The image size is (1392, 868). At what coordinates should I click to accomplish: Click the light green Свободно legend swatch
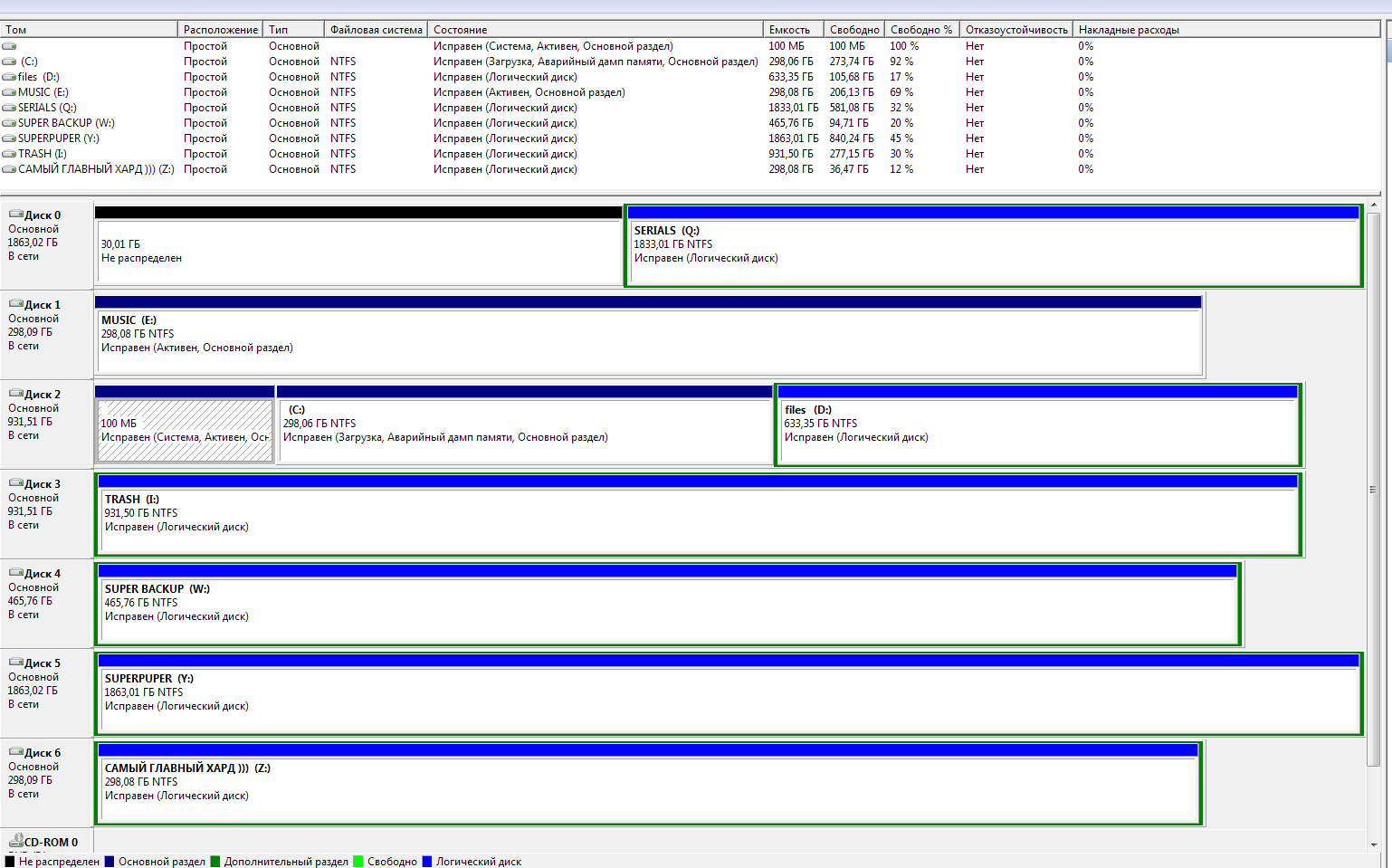click(358, 862)
